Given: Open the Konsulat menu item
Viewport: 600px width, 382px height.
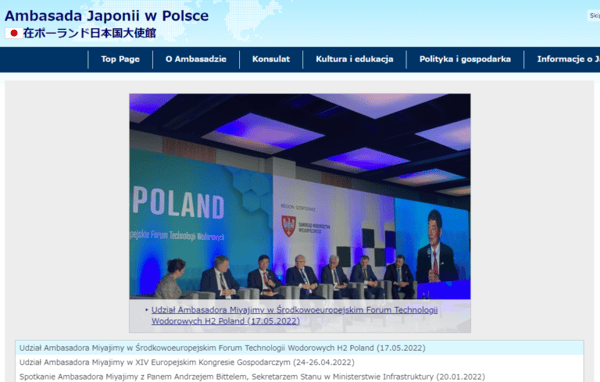Looking at the screenshot, I should click(x=271, y=59).
